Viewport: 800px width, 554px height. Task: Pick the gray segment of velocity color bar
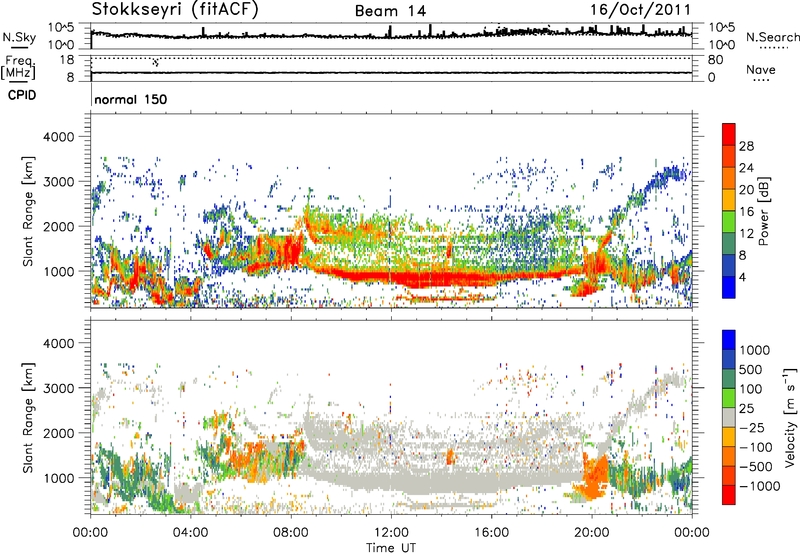click(729, 418)
